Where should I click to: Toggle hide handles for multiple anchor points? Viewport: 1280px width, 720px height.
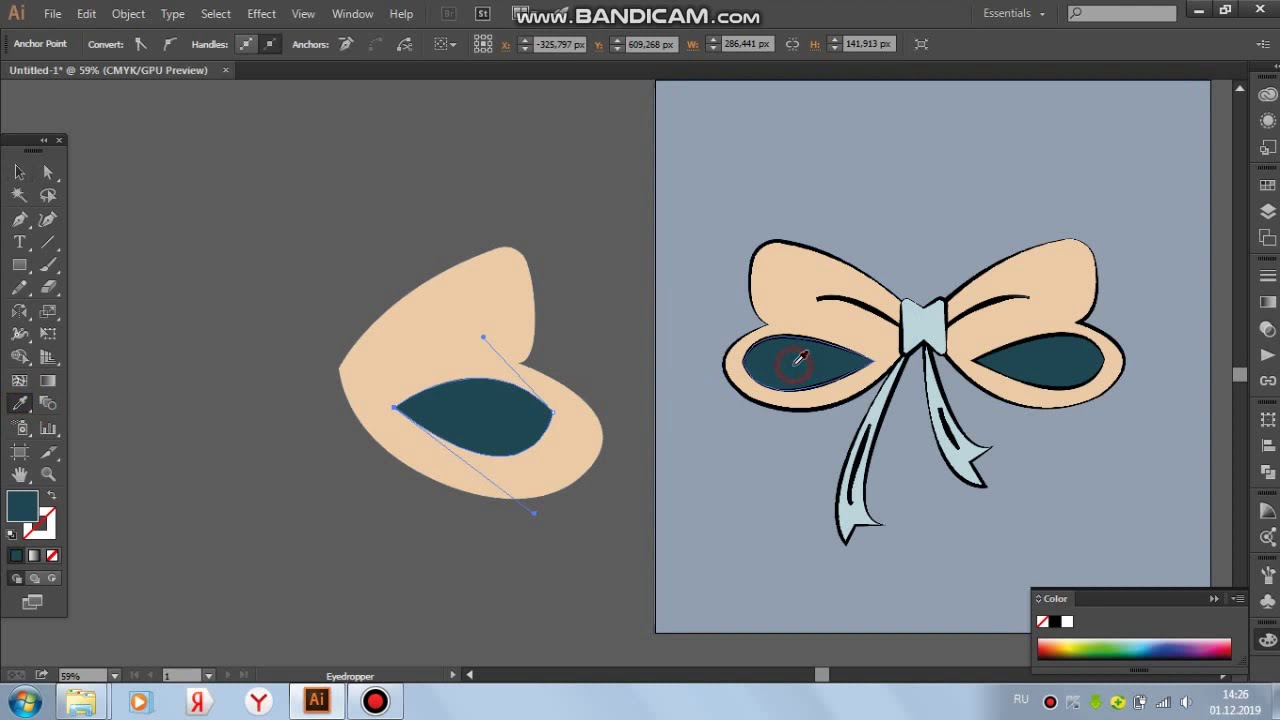(x=270, y=44)
